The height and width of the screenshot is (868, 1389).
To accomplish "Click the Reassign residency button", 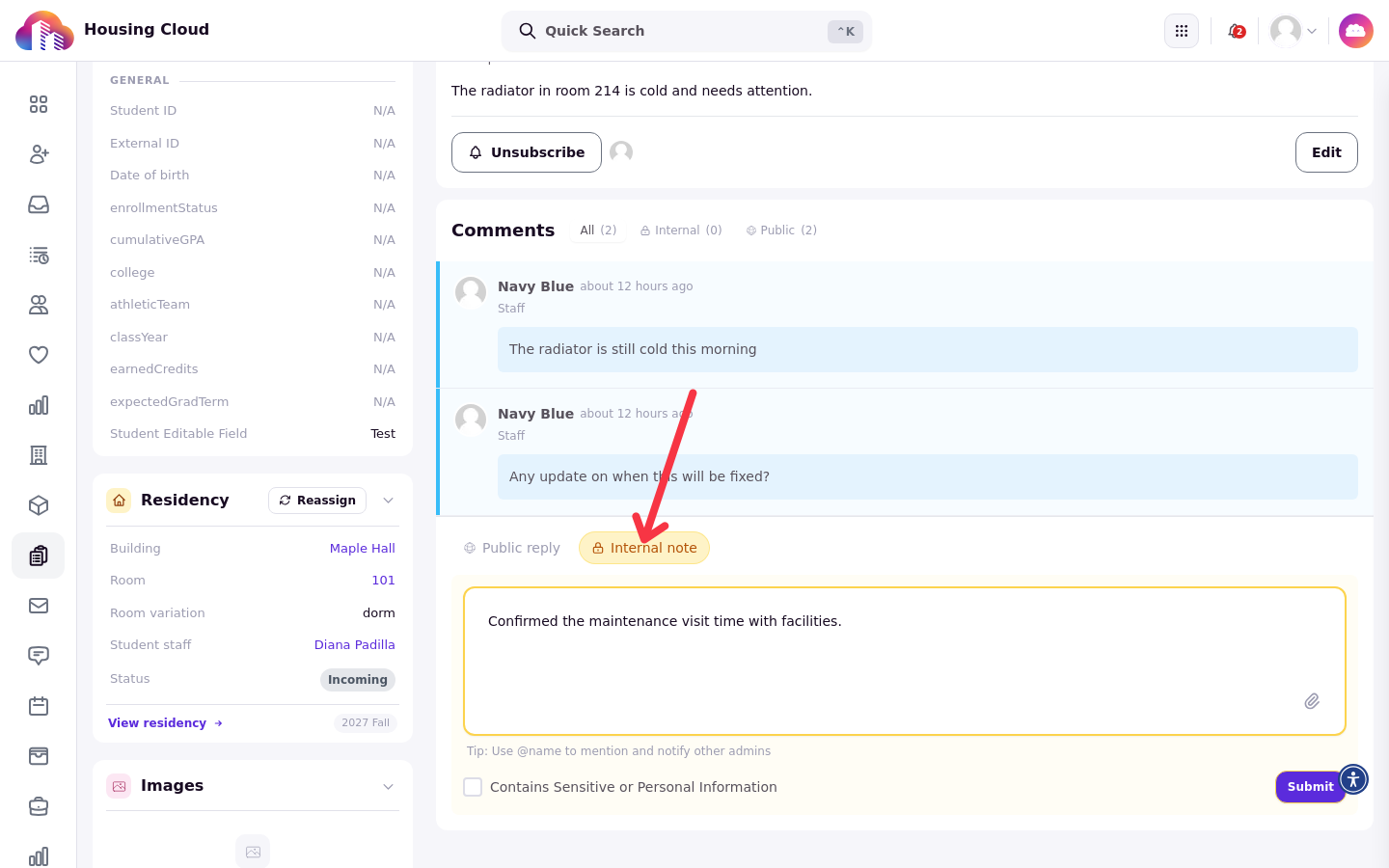I will point(317,501).
